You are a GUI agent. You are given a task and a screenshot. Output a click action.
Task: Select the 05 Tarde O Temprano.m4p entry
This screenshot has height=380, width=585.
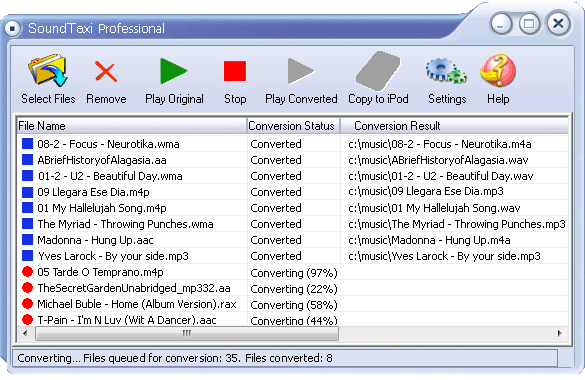[293, 272]
